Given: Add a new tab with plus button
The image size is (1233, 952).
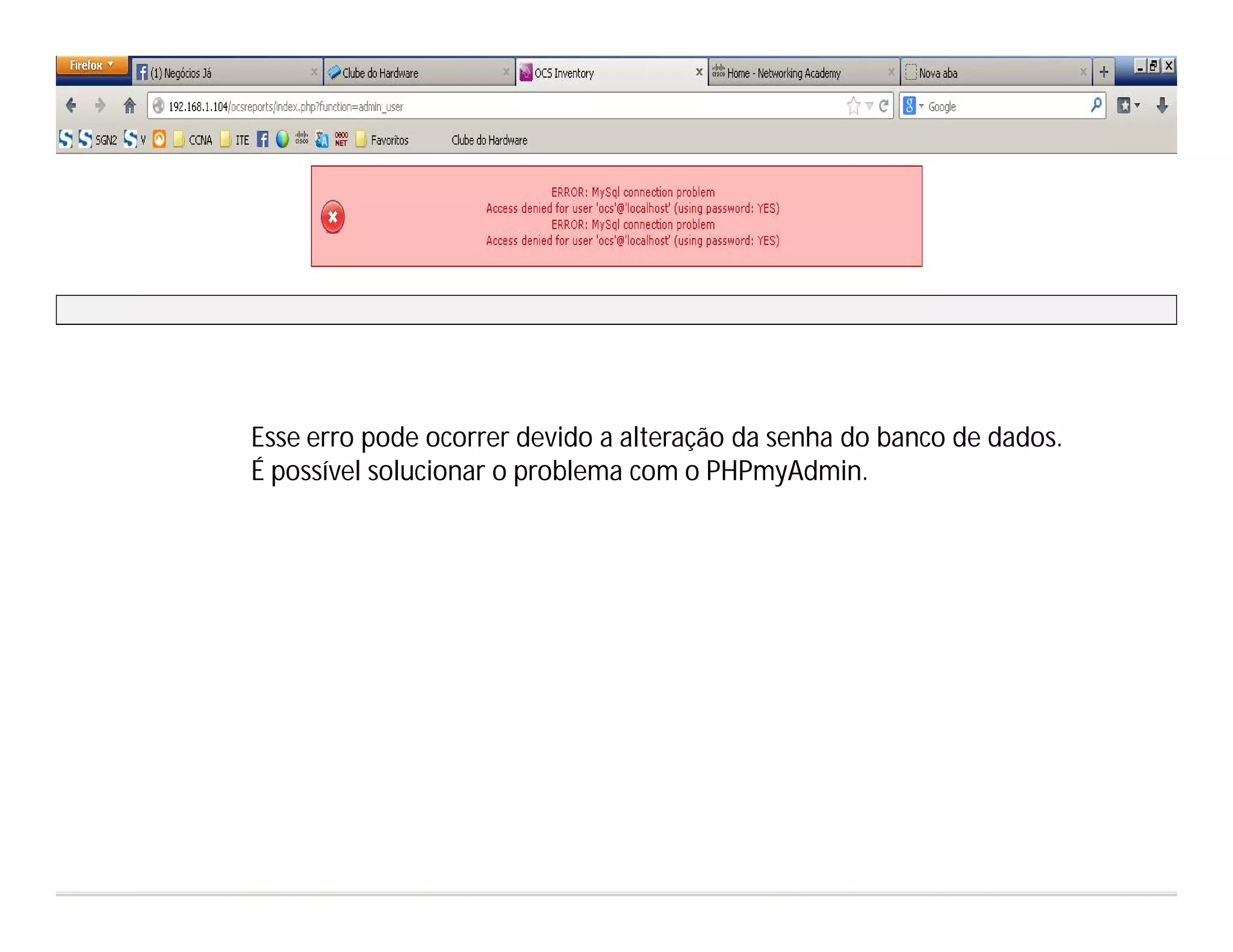Looking at the screenshot, I should (1104, 72).
